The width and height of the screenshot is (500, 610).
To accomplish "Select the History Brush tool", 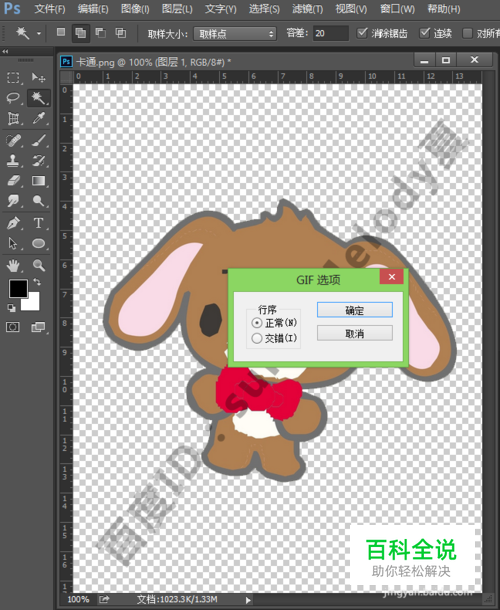I will coord(38,160).
